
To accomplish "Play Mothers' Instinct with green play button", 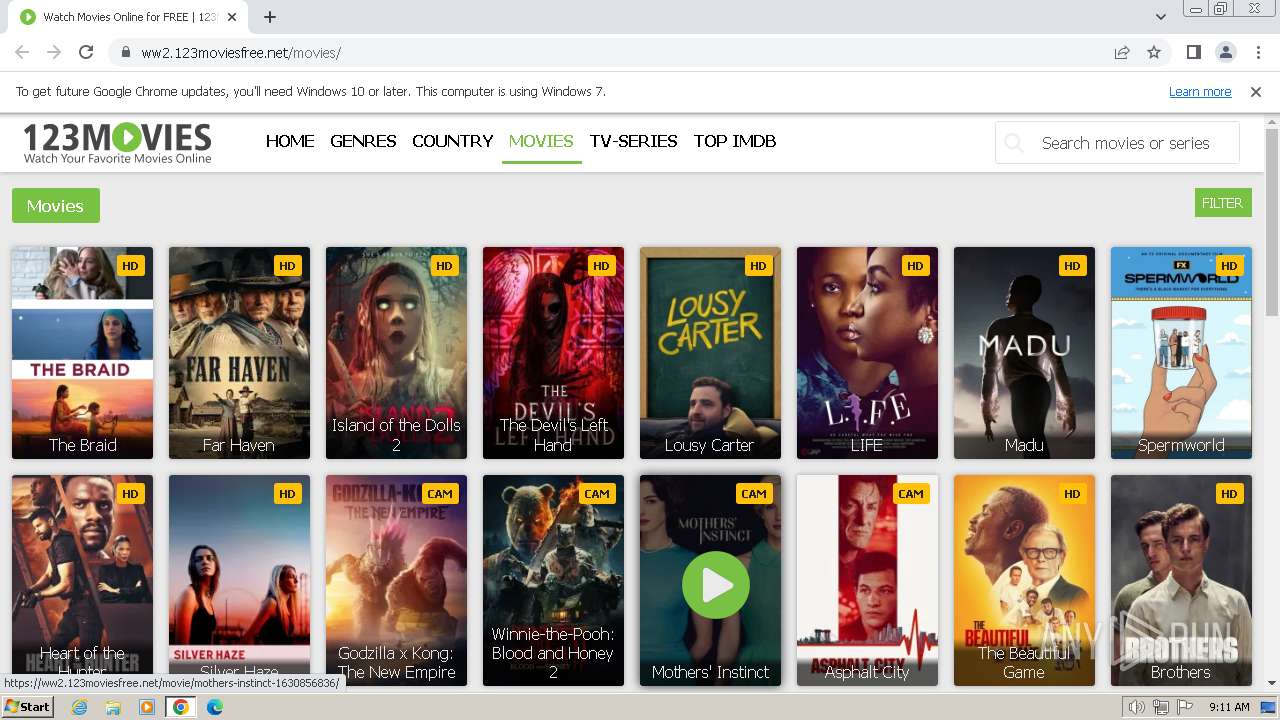I will tap(715, 585).
